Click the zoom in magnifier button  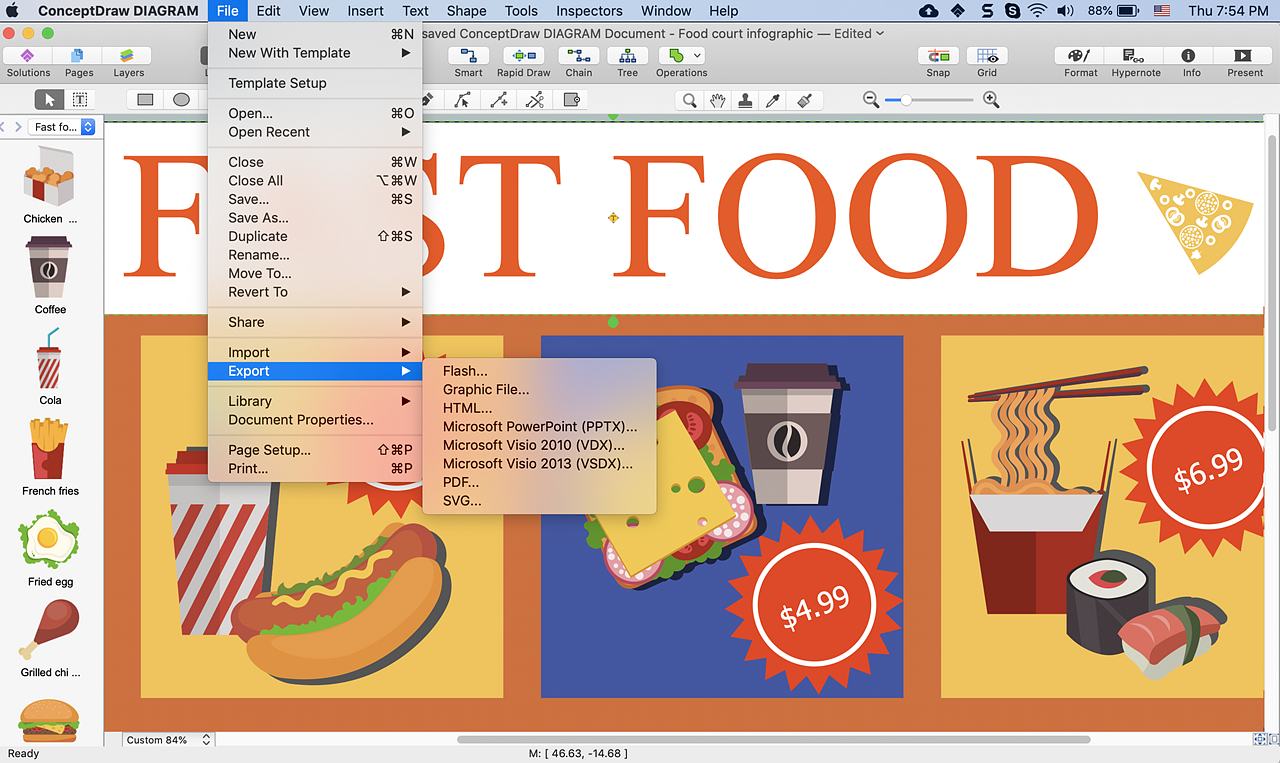991,100
